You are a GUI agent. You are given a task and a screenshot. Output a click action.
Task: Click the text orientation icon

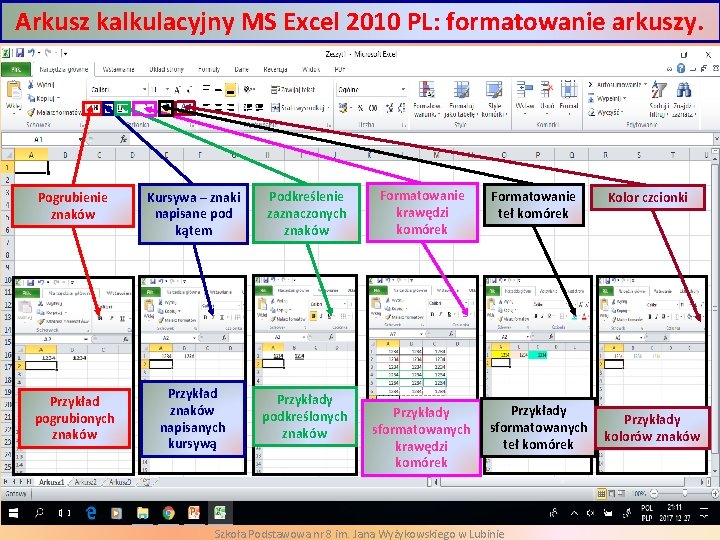(x=249, y=89)
